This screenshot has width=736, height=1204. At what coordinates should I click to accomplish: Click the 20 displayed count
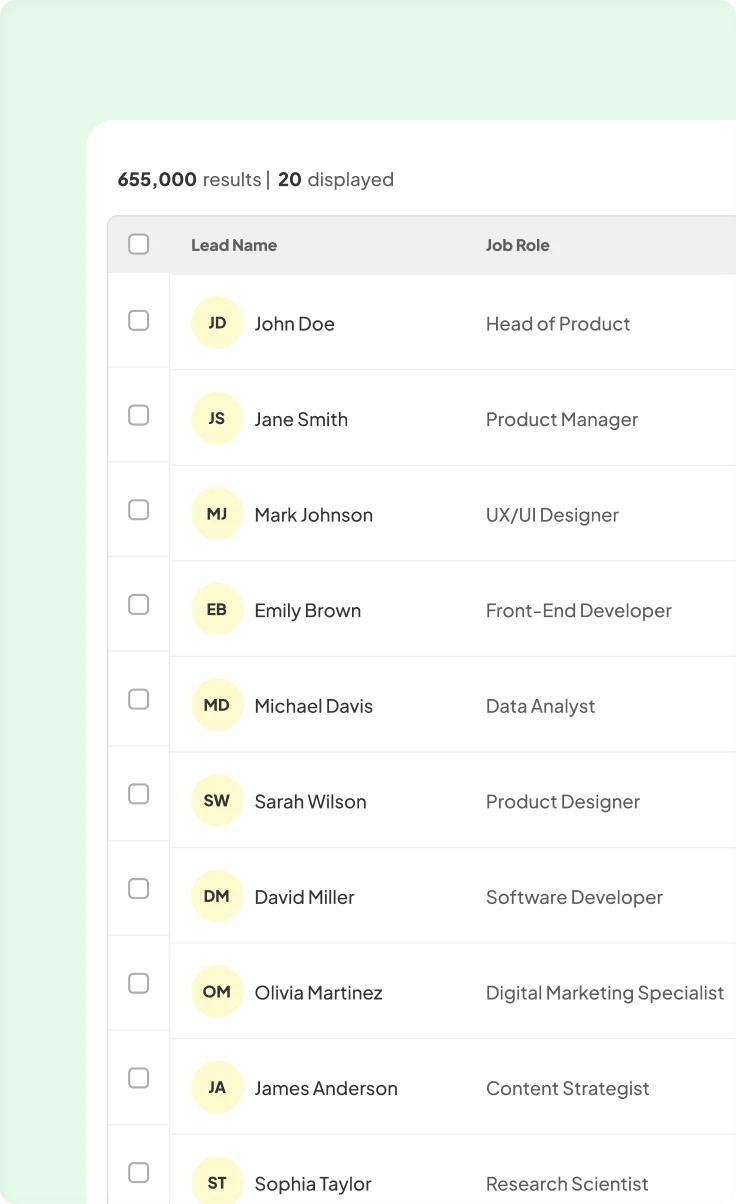tap(336, 180)
